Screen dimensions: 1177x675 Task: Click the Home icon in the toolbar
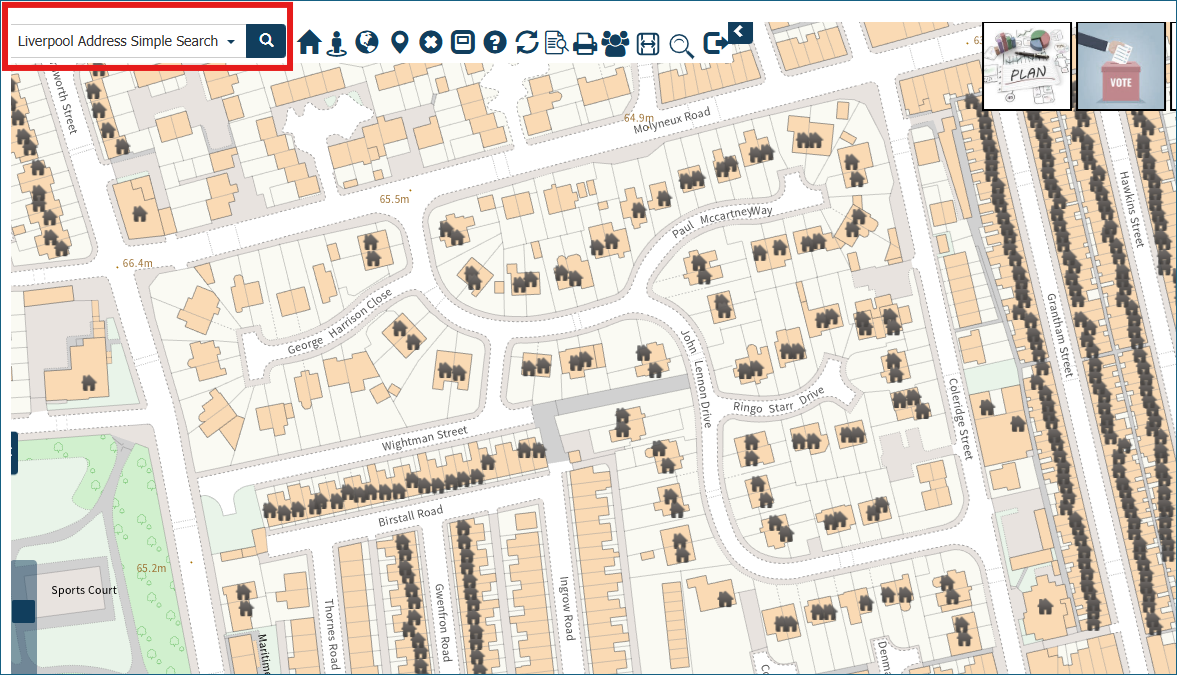(309, 42)
